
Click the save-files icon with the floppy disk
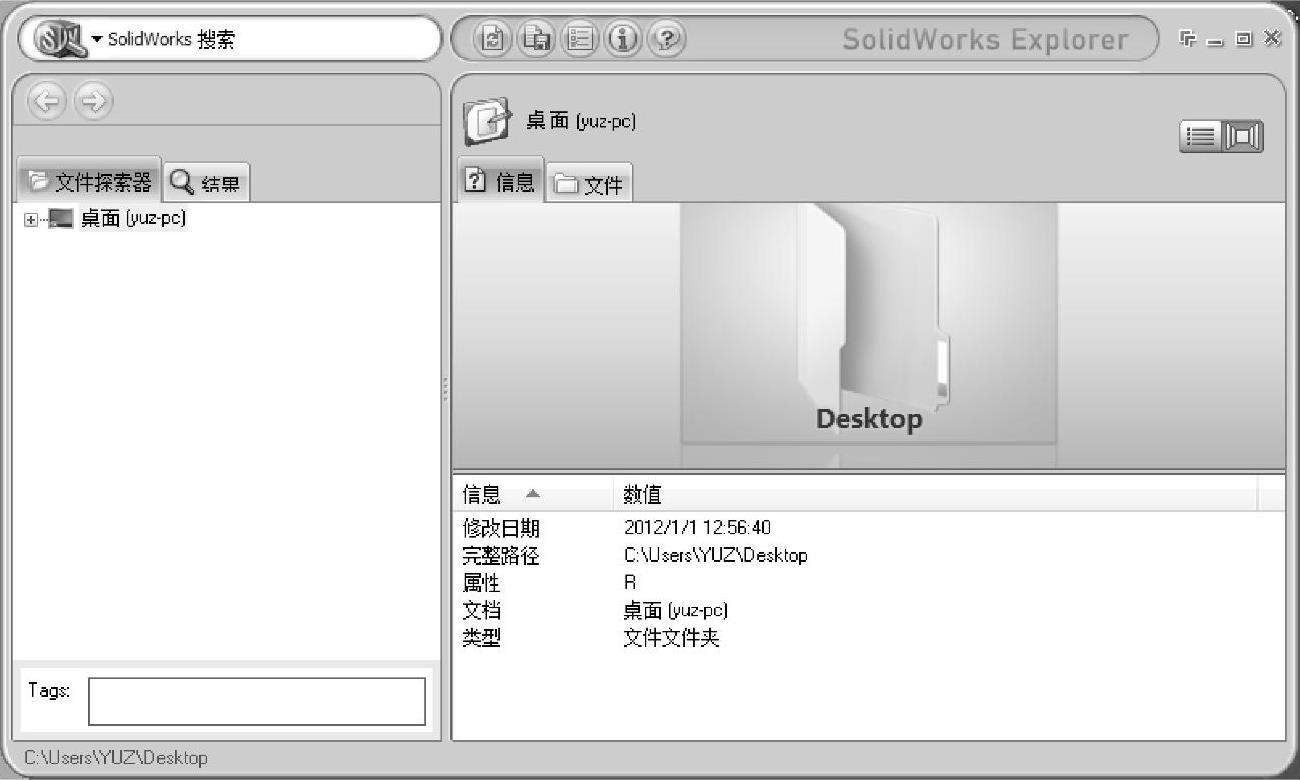536,39
